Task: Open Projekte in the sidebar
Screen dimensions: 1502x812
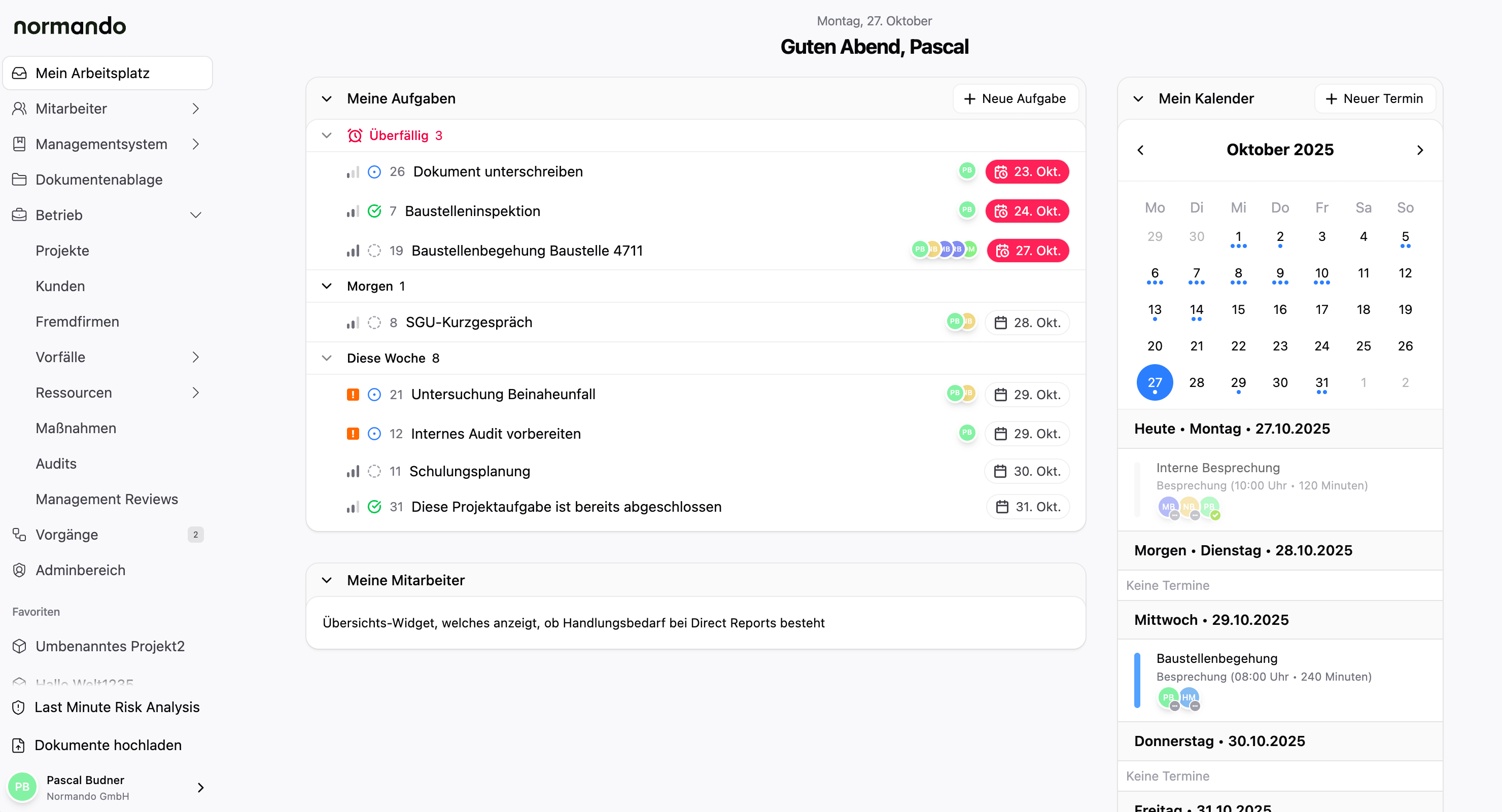Action: pos(62,251)
